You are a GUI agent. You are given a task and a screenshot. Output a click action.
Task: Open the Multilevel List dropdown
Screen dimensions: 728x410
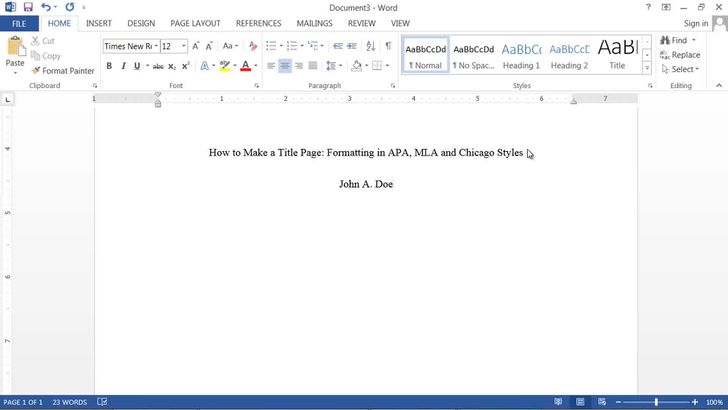point(322,46)
